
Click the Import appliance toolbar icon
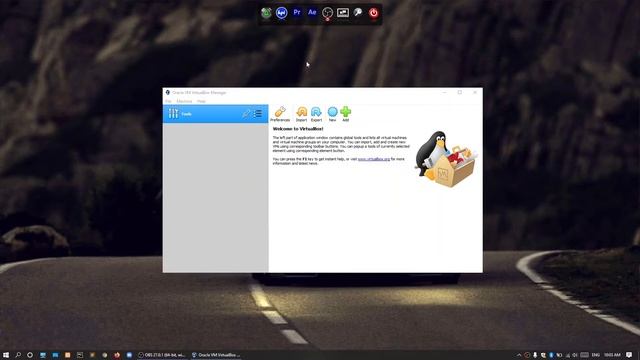pyautogui.click(x=302, y=114)
